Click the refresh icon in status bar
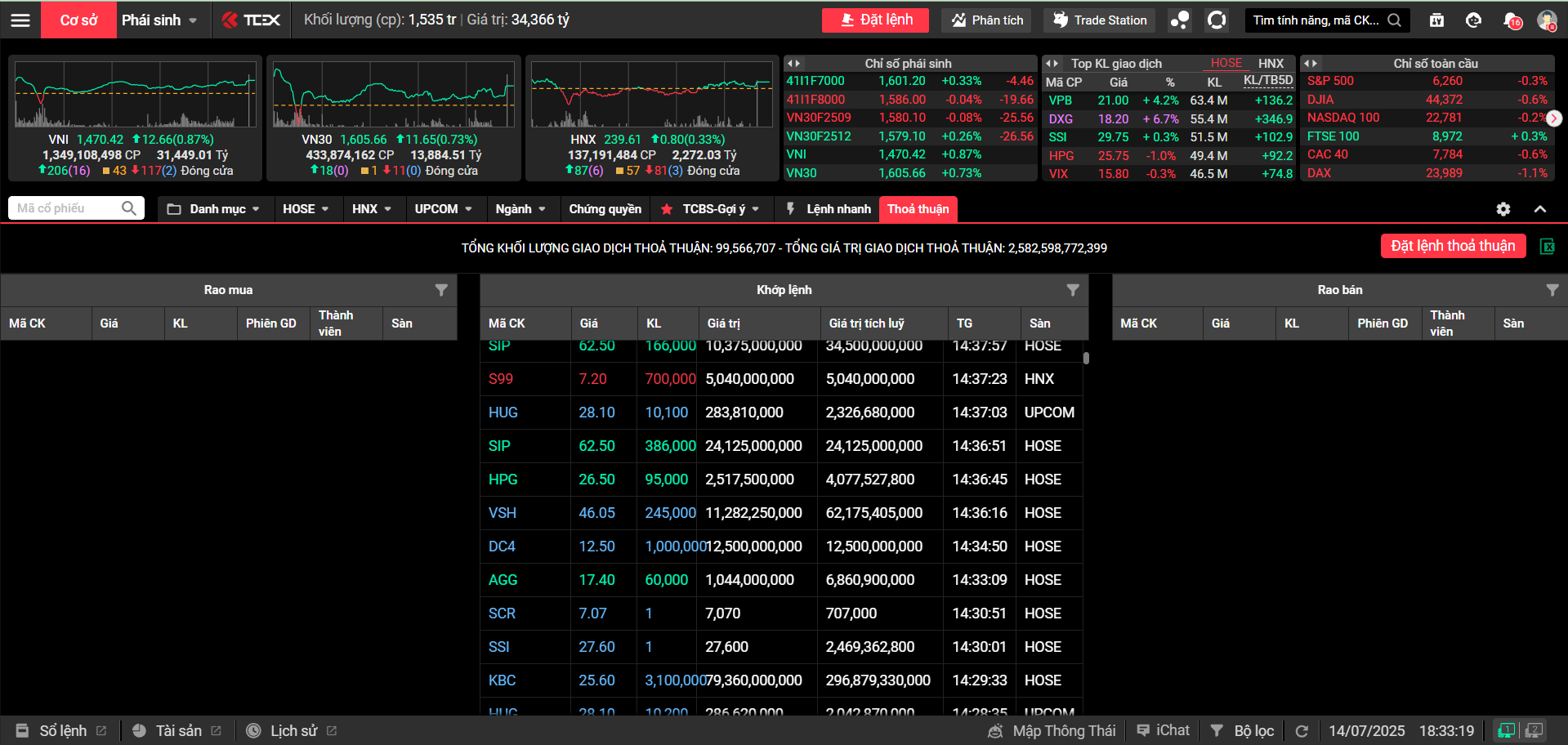Screen dimensions: 1568x745 1302,731
